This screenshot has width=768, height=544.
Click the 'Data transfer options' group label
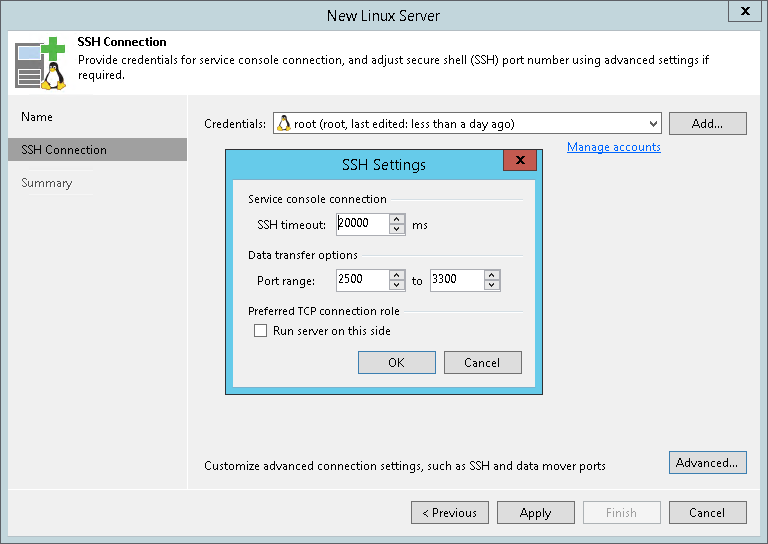point(303,255)
